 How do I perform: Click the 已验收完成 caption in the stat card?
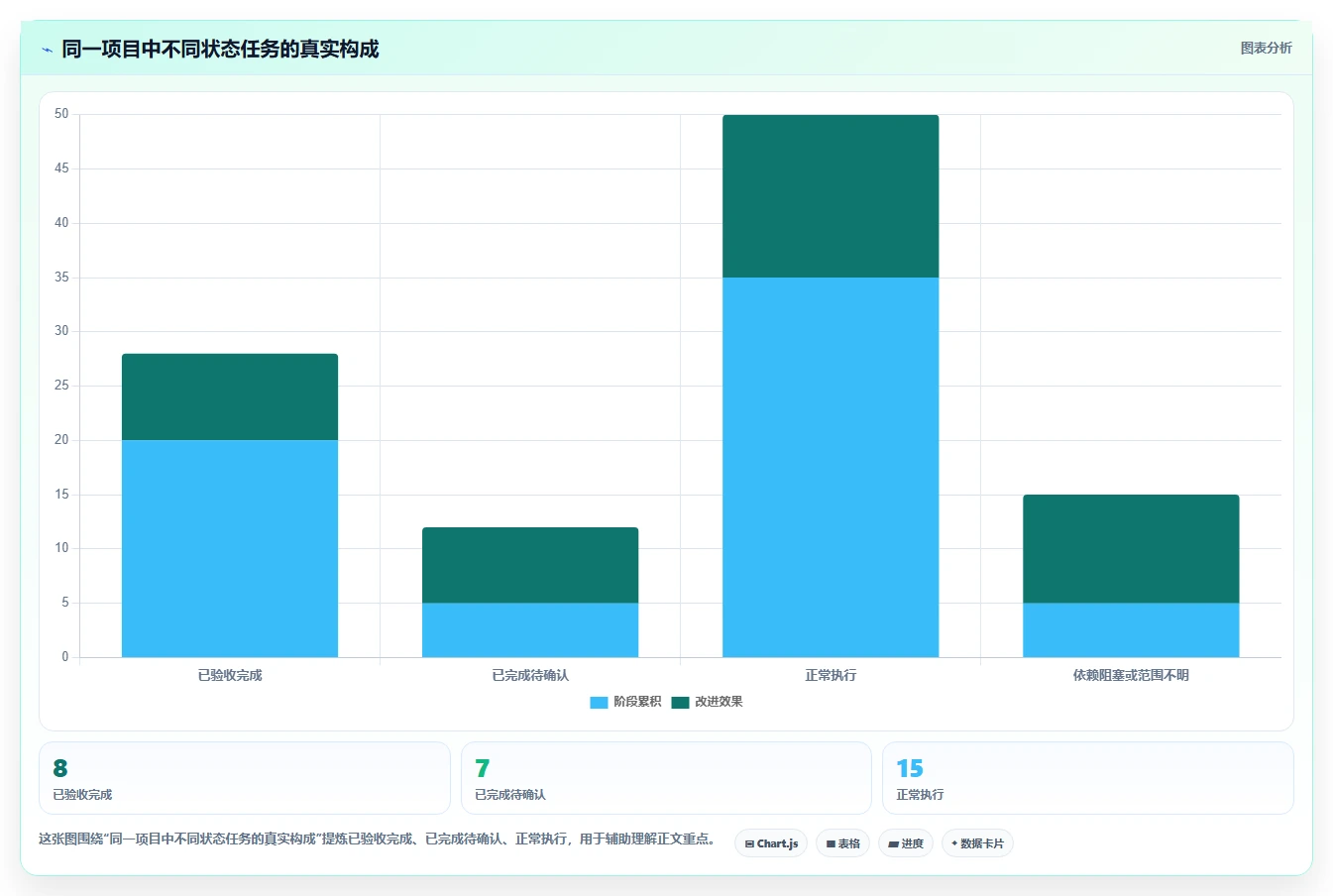tap(82, 795)
